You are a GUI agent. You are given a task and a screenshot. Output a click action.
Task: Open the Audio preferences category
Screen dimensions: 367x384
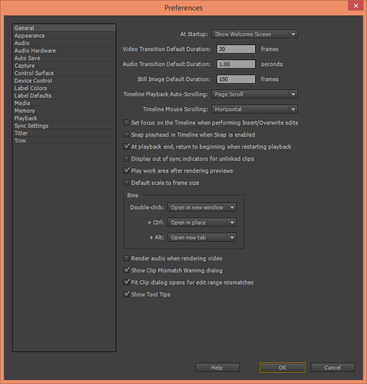64,43
